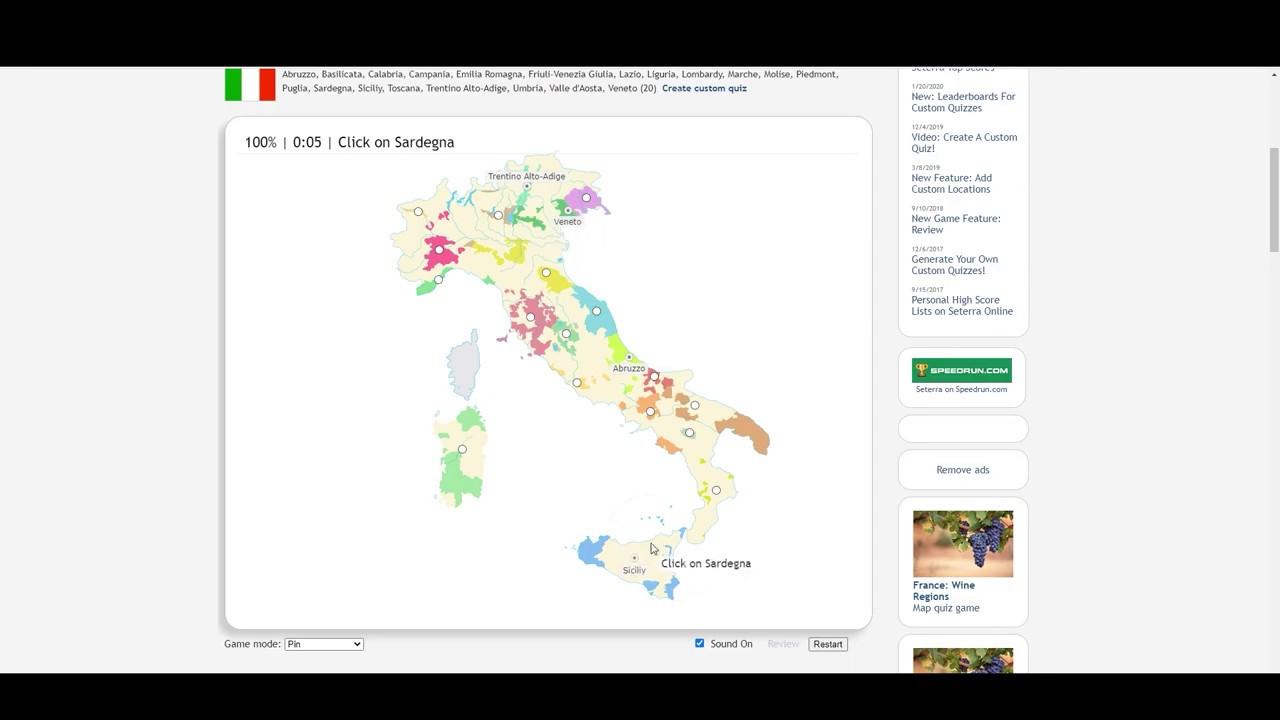The width and height of the screenshot is (1280, 720).
Task: Open Video: Create A Custom Quiz link
Action: [964, 143]
